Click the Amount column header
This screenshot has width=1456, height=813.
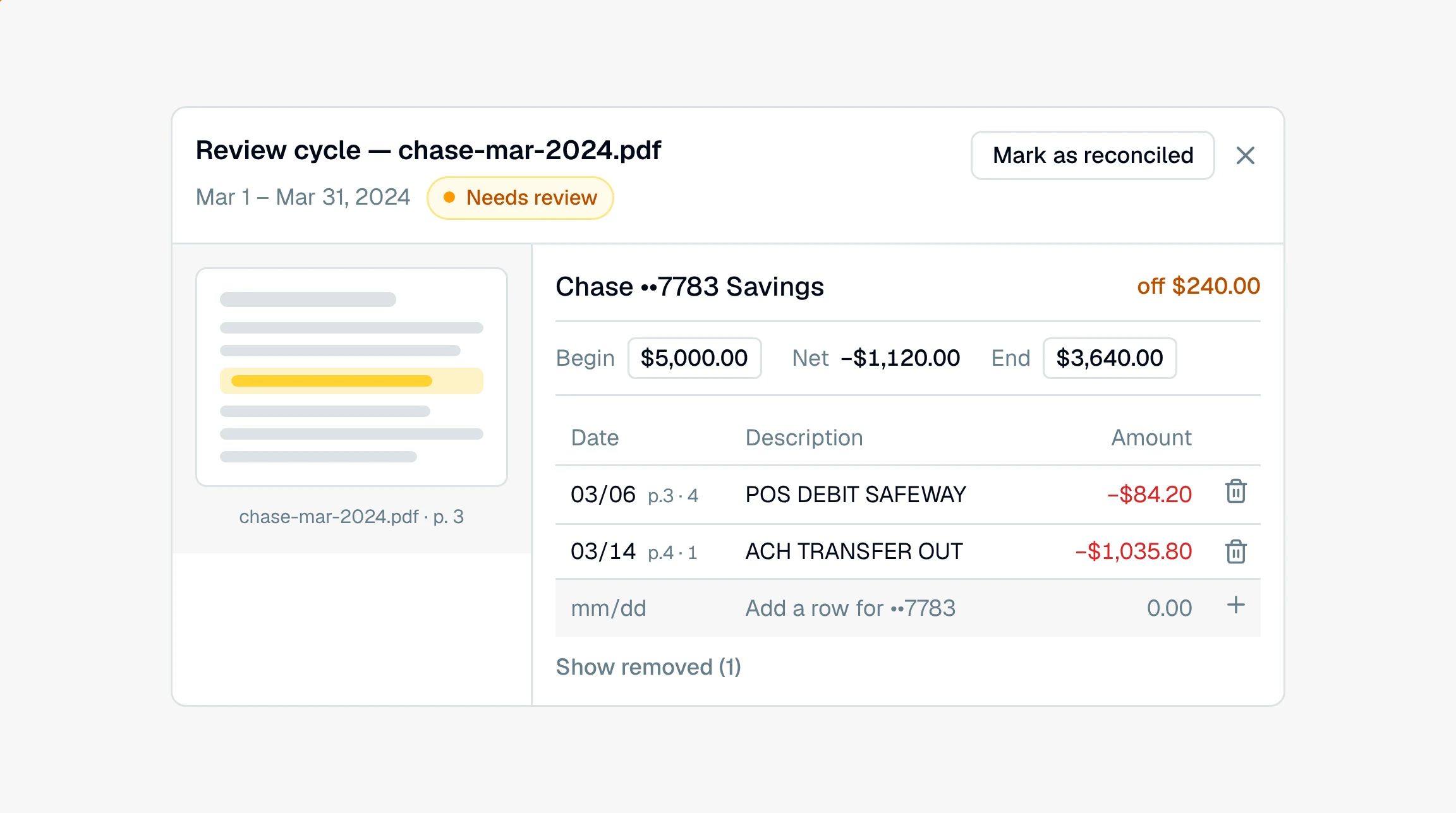click(1151, 437)
